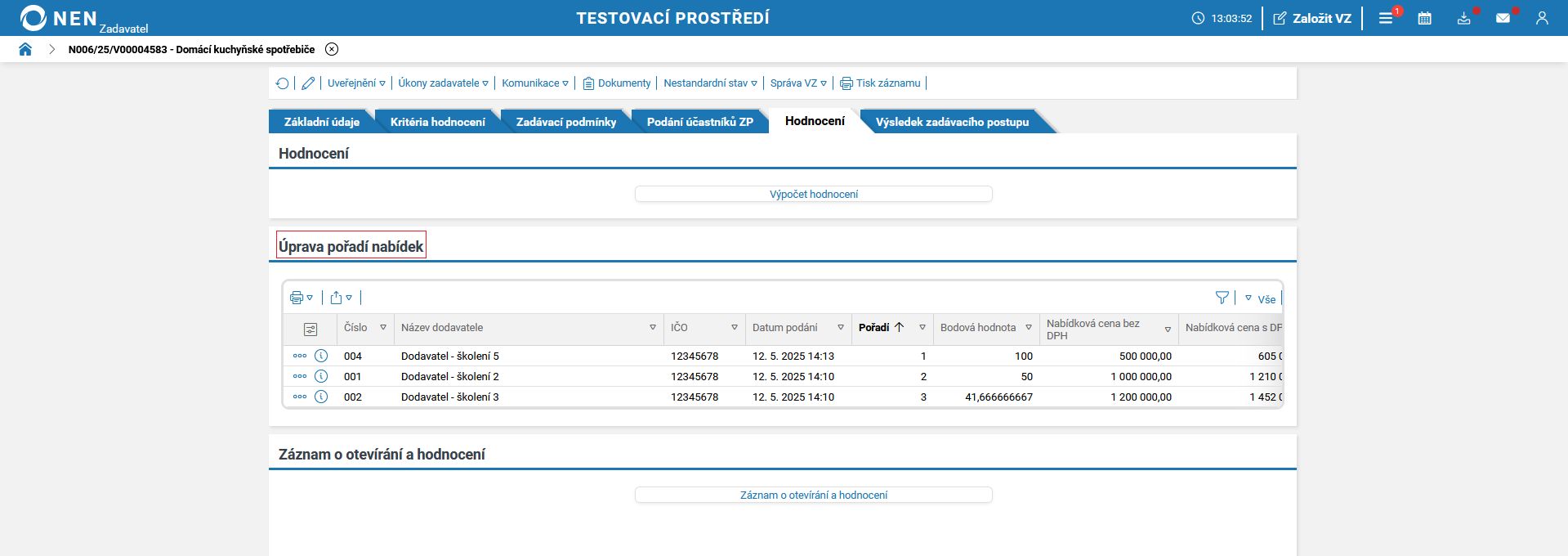Open Bodová hodnota column filter arrow
The image size is (1568, 556).
(x=1029, y=327)
